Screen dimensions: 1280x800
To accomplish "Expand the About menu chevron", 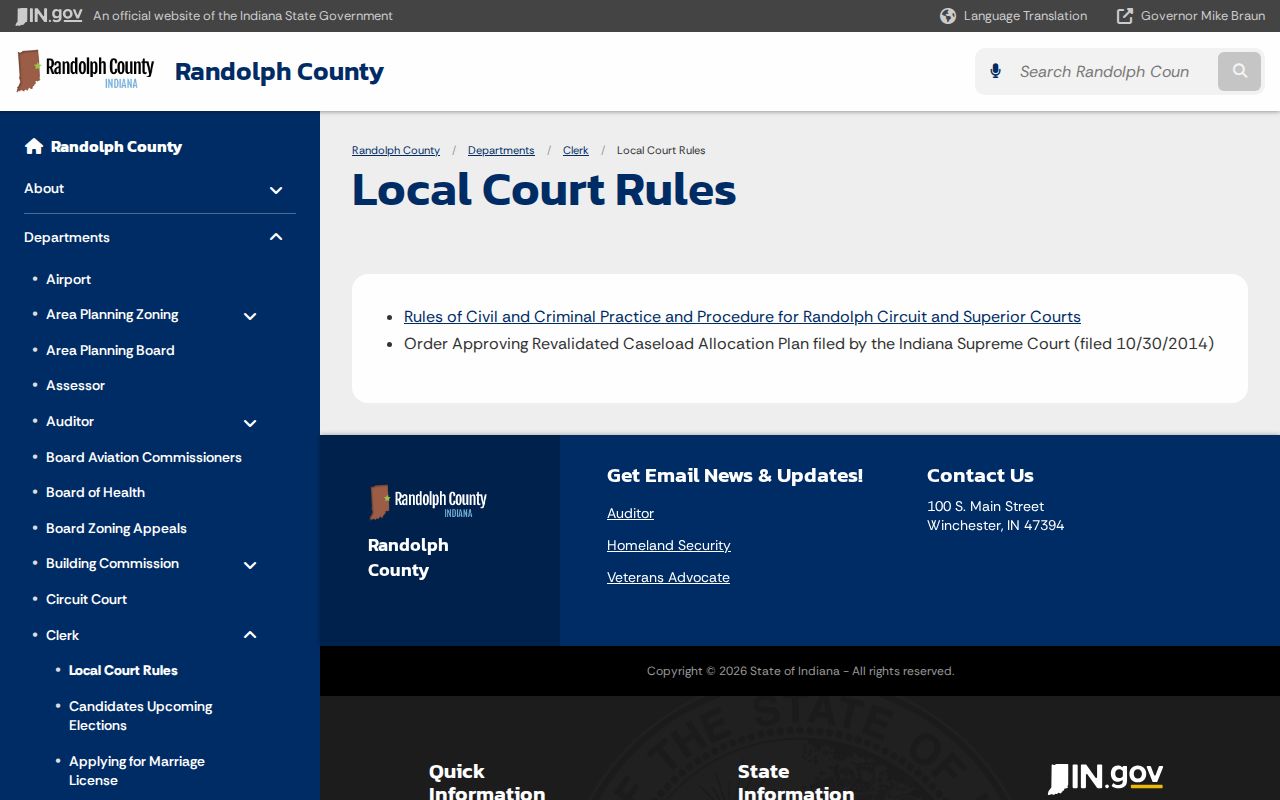I will [276, 190].
